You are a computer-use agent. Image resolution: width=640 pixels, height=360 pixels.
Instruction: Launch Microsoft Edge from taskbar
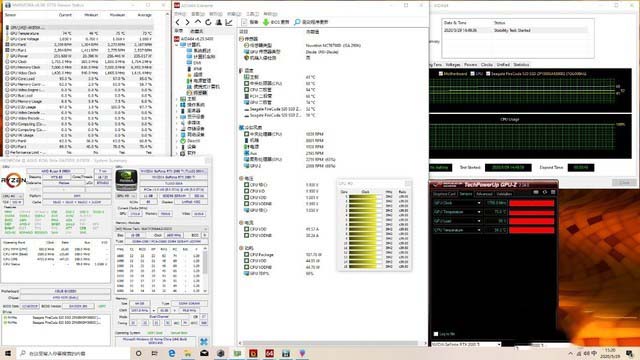(x=171, y=353)
